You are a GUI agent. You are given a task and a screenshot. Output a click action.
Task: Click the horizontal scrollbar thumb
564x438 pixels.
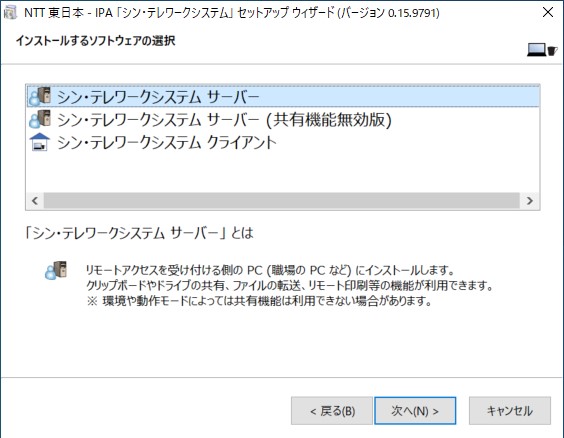coord(282,201)
